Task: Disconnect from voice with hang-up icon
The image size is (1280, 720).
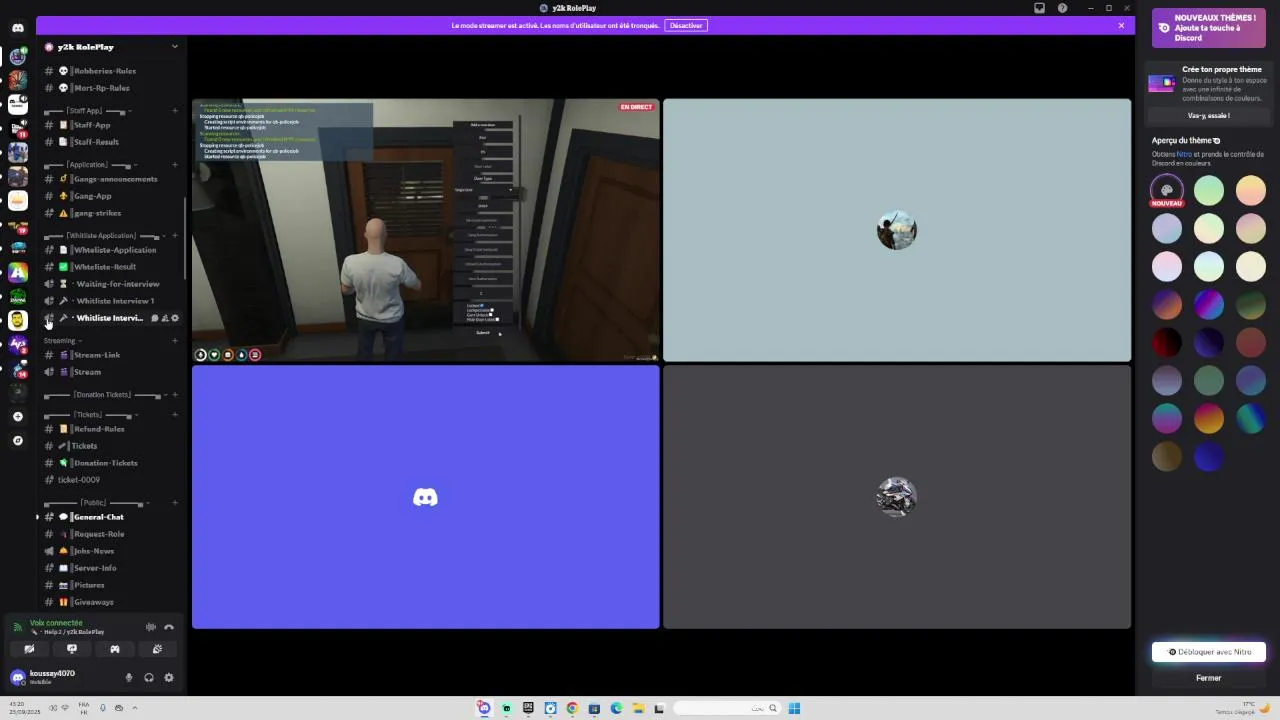Action: pos(169,627)
